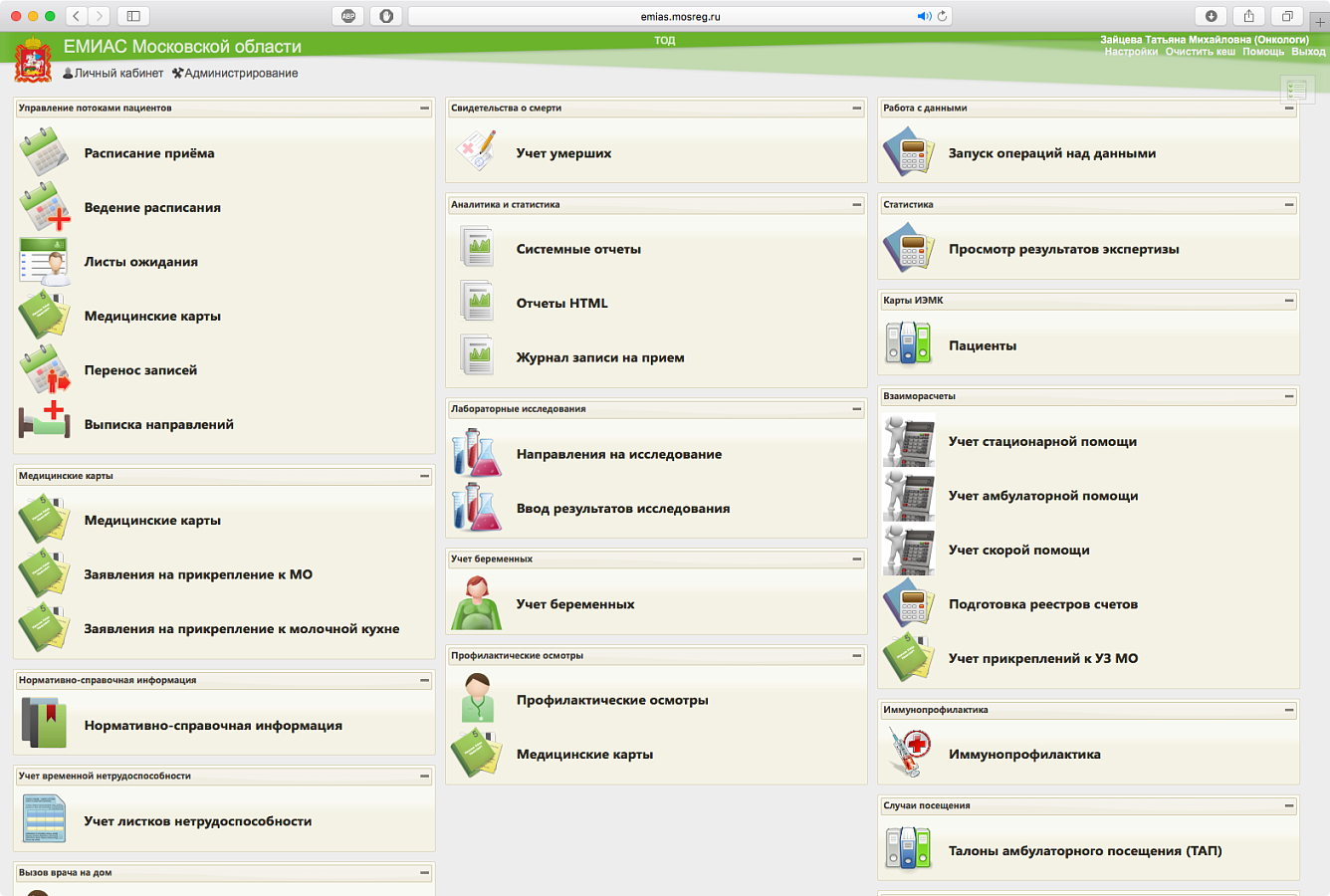Click the Выход link
This screenshot has height=896, width=1330.
click(x=1308, y=52)
